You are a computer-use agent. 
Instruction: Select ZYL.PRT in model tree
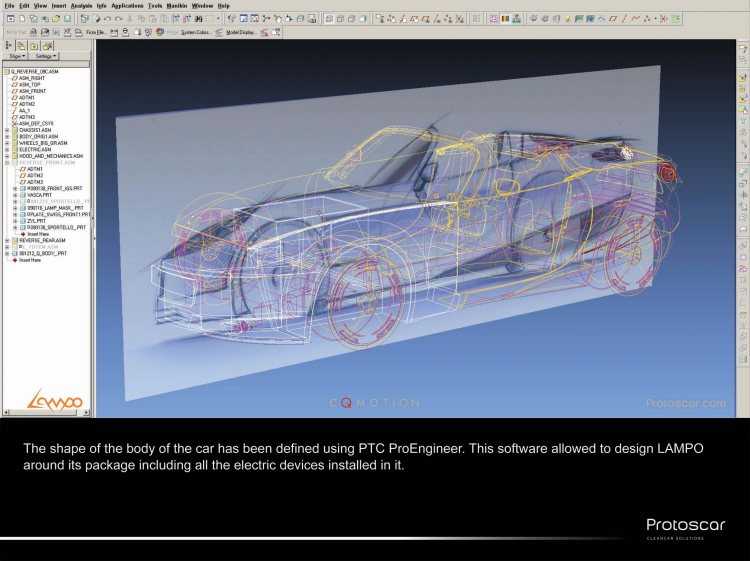[33, 221]
